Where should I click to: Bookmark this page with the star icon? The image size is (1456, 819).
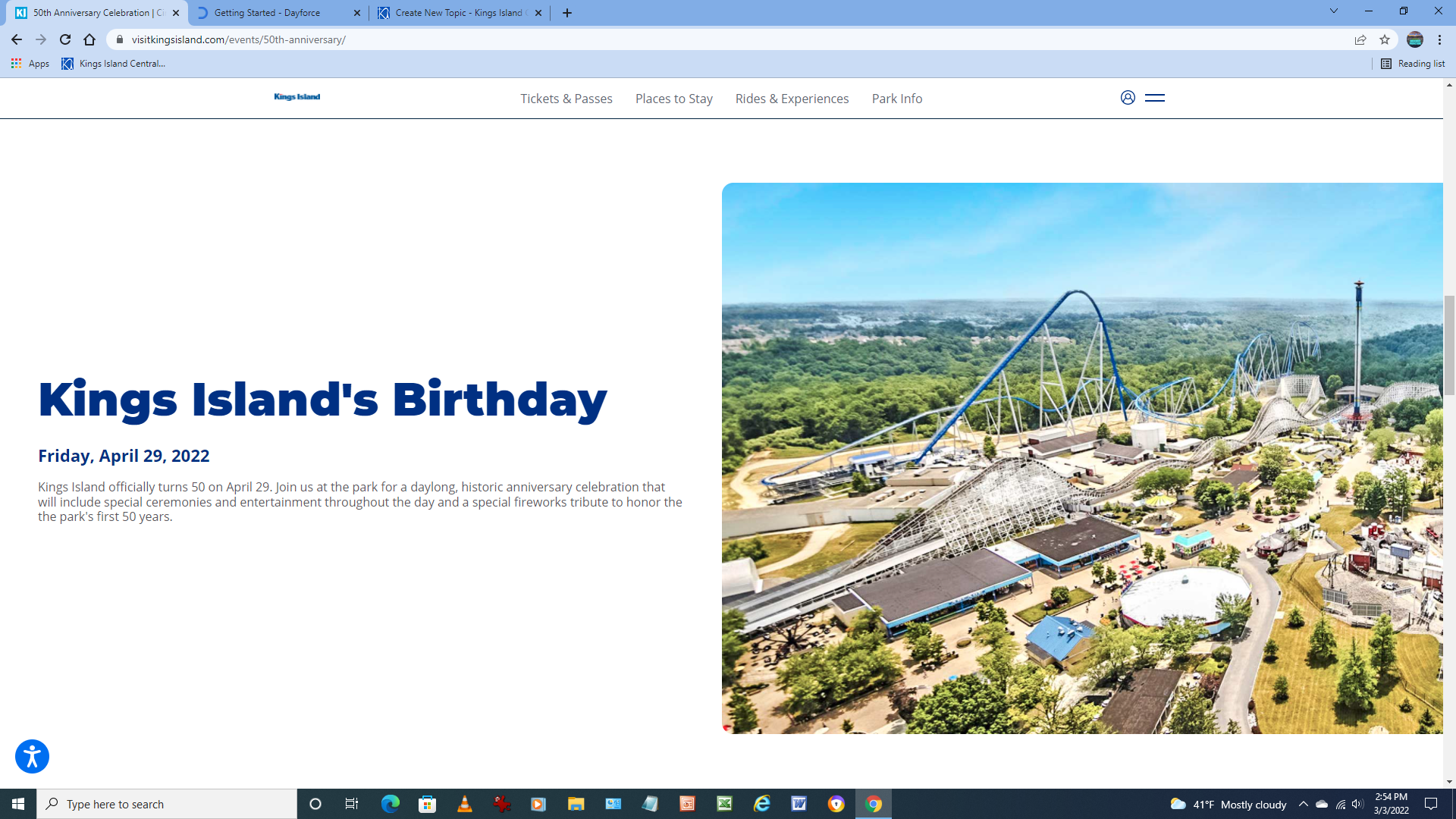(x=1385, y=39)
